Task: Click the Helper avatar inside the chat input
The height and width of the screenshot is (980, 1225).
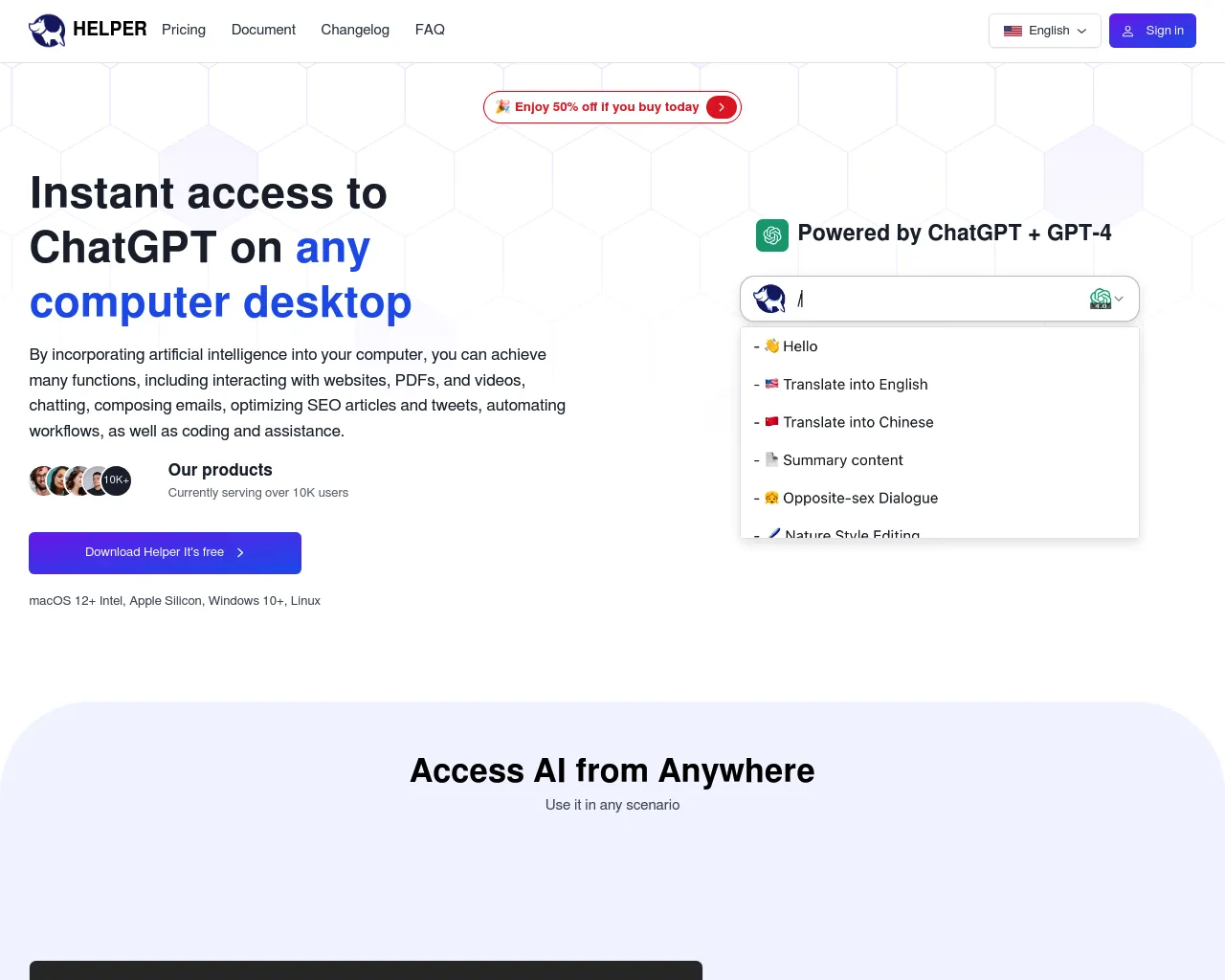Action: 769,298
